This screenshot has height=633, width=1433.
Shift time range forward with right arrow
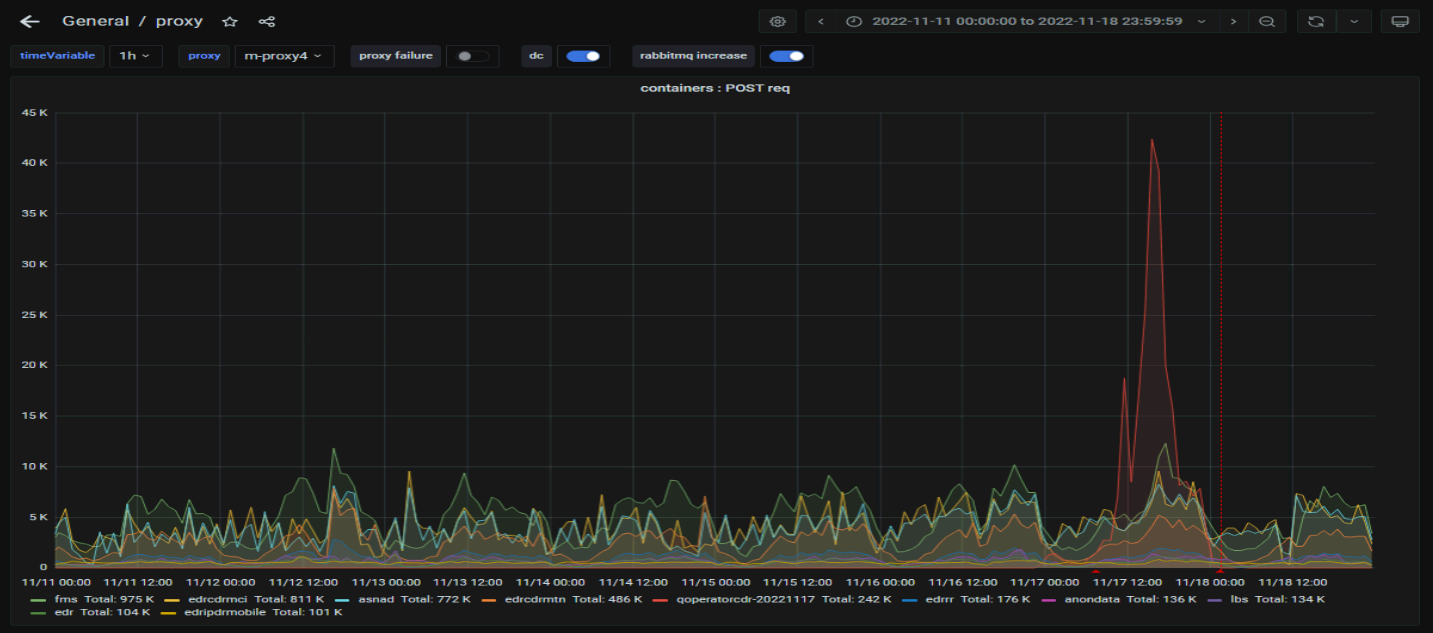click(1234, 21)
